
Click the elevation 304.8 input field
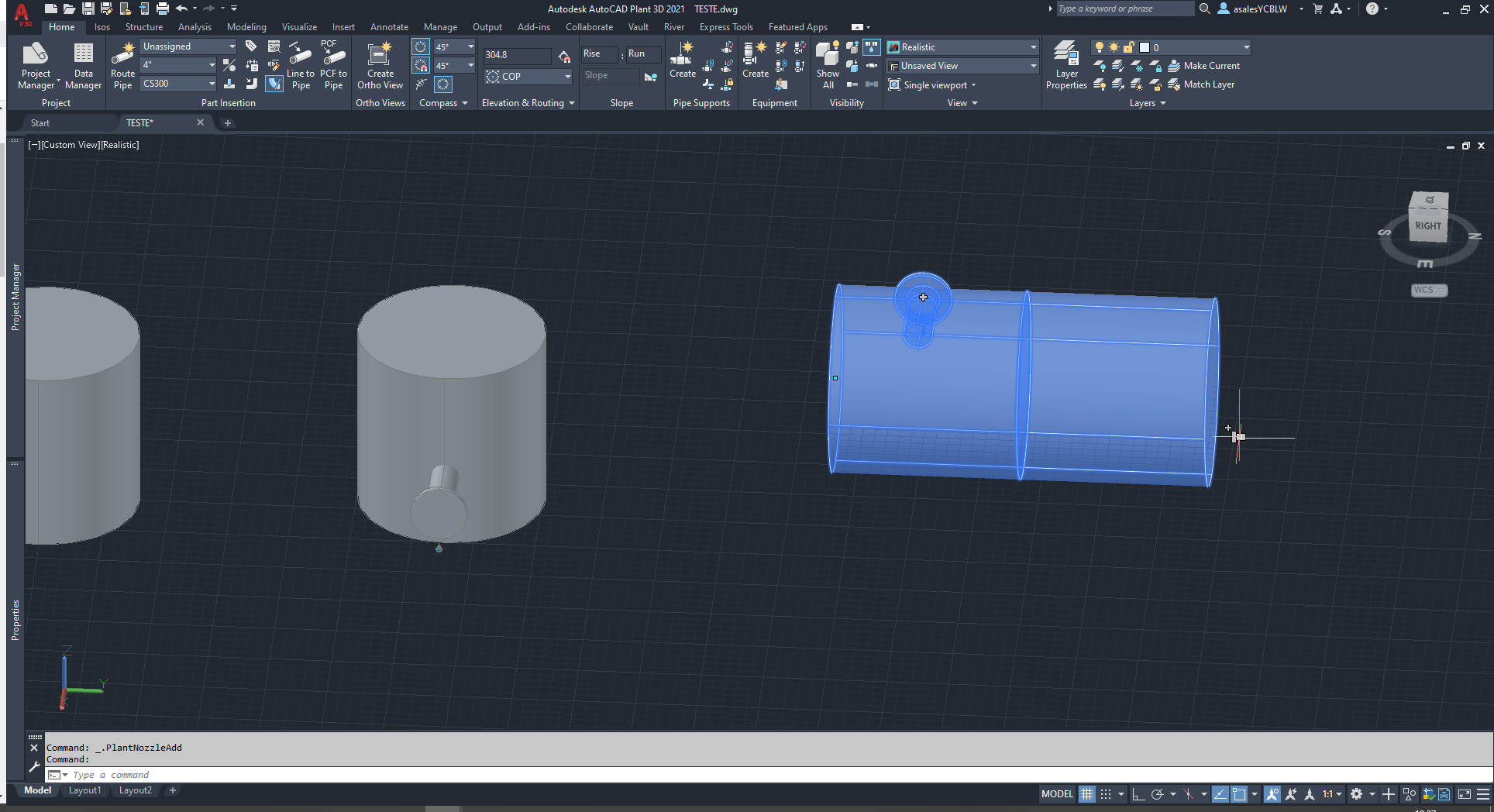(x=517, y=56)
